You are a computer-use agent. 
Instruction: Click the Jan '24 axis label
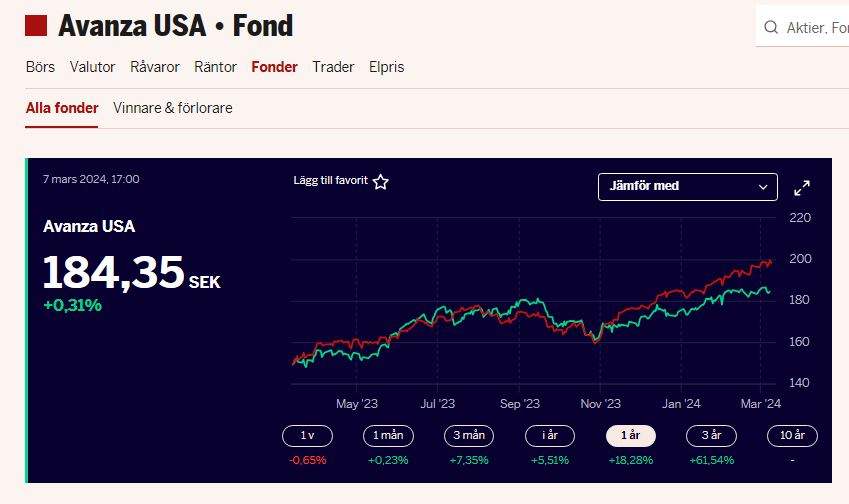tap(681, 404)
